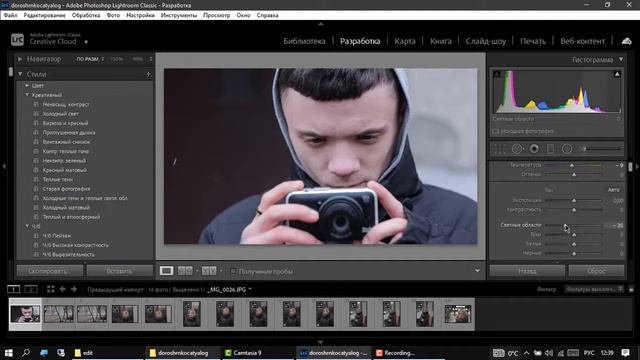Expand the Навигатор panel
This screenshot has width=640, height=360.
20,59
